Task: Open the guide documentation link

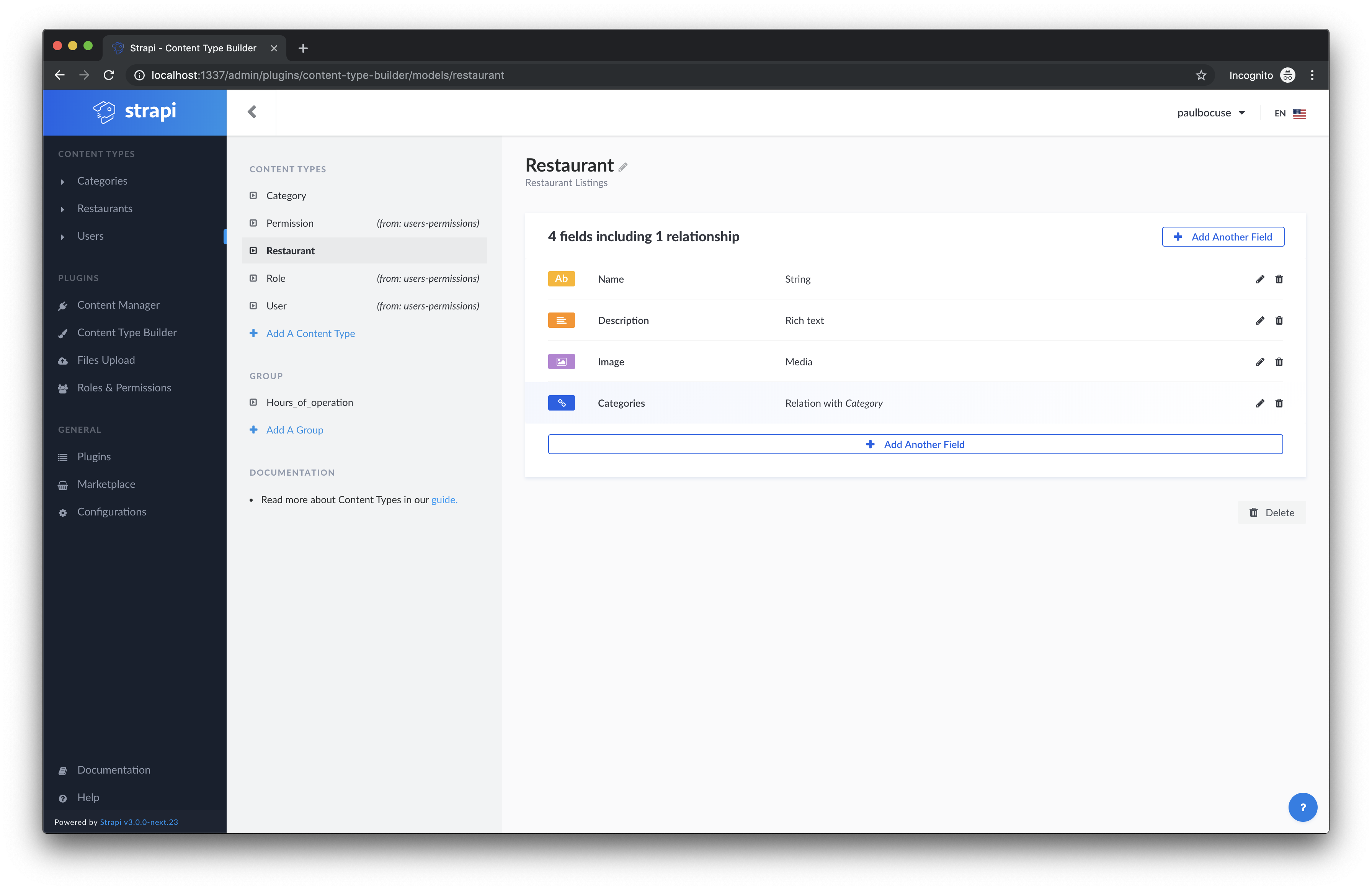Action: coord(444,500)
